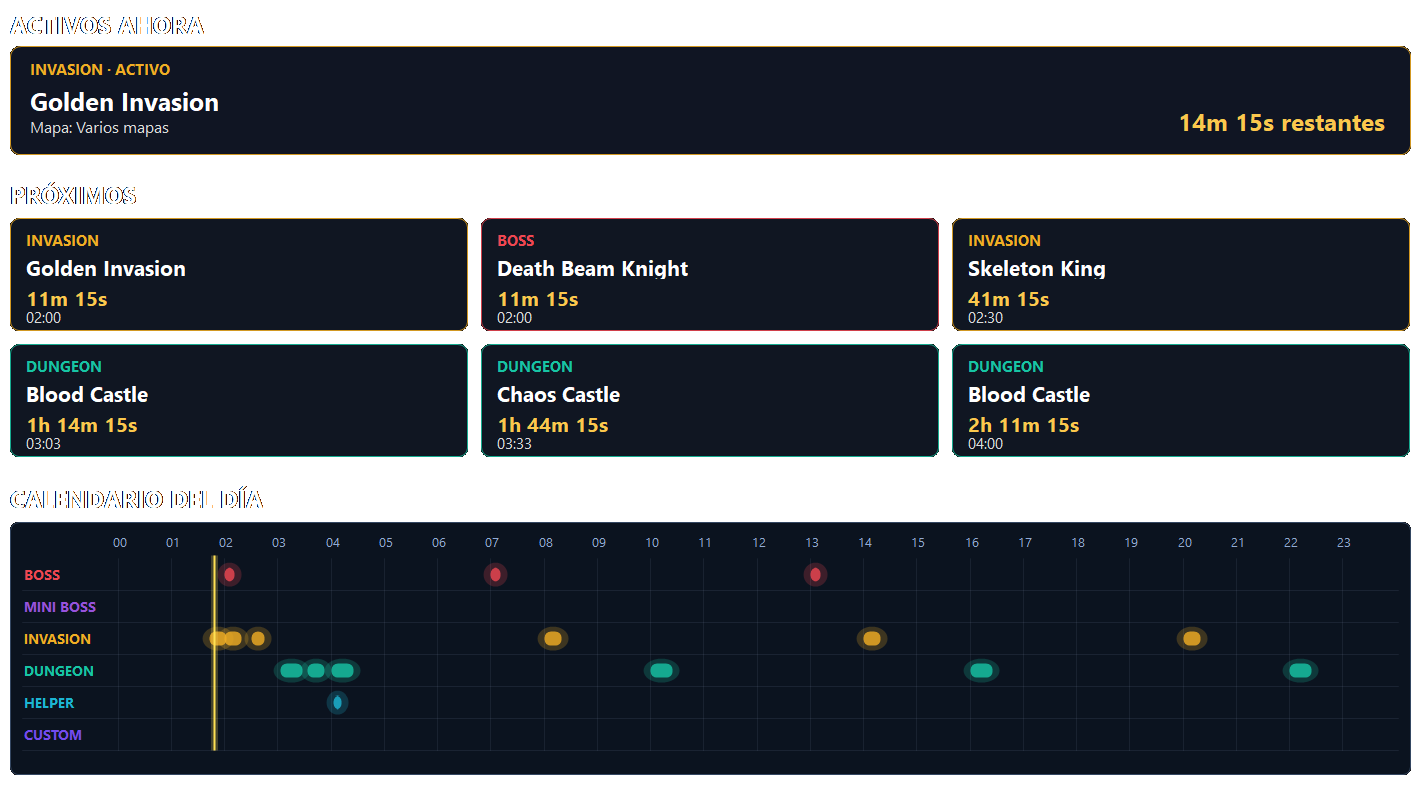Select the Dungeon marker at 03:33
The image size is (1420, 787).
(x=316, y=671)
